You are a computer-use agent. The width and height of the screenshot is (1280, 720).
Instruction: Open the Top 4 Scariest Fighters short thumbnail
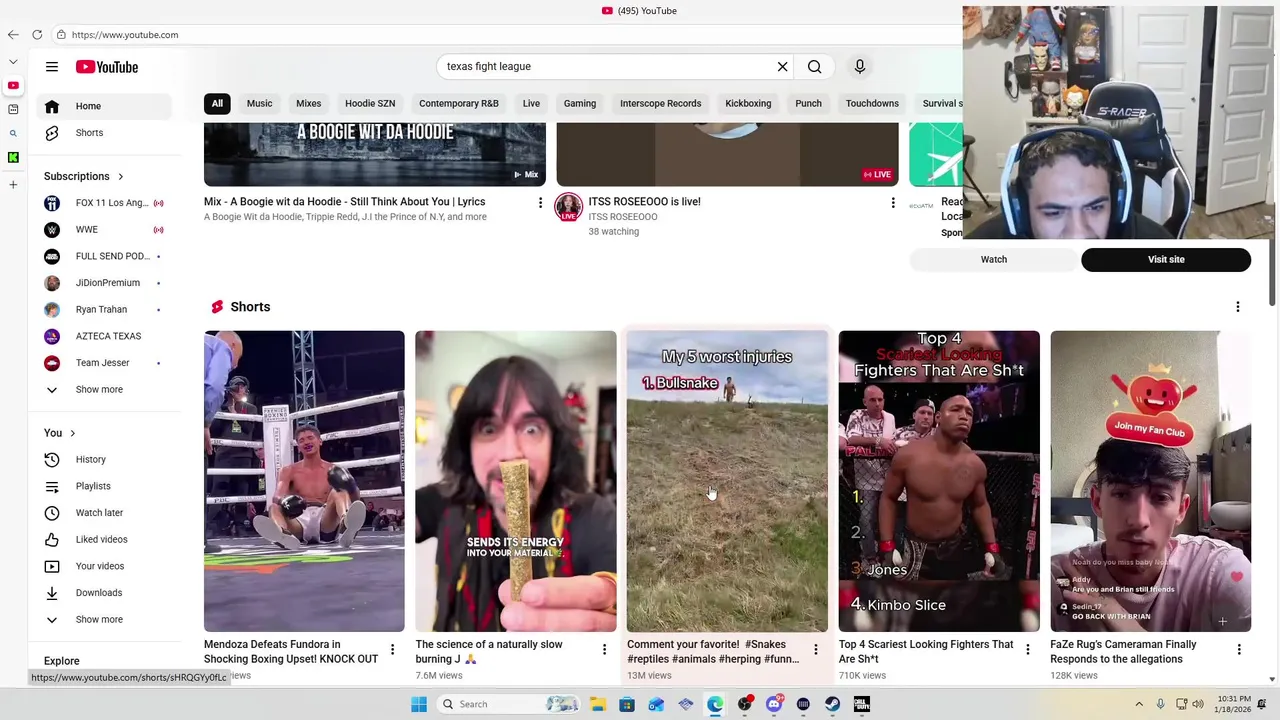[x=939, y=481]
